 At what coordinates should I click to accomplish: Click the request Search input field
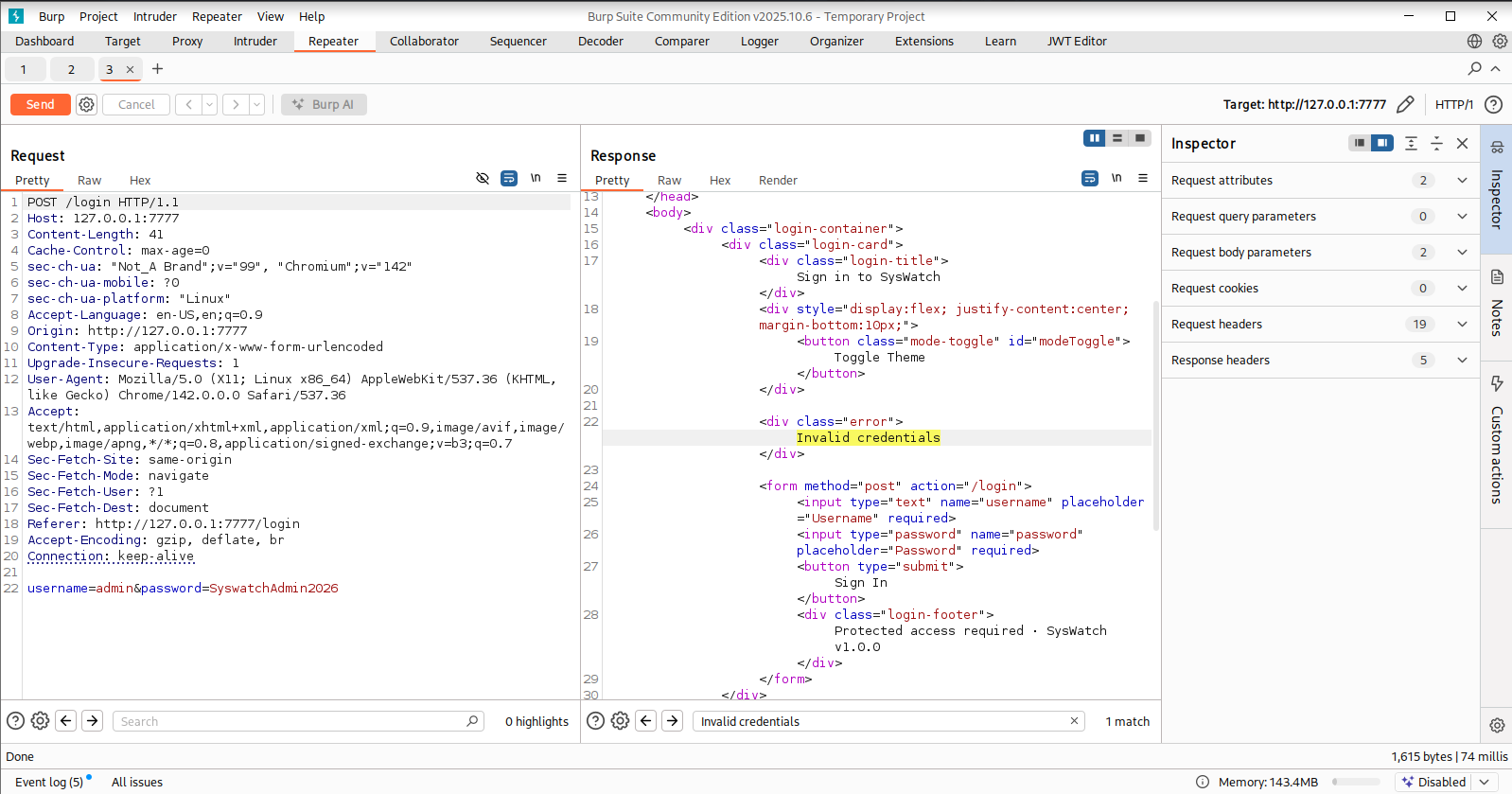[x=298, y=721]
